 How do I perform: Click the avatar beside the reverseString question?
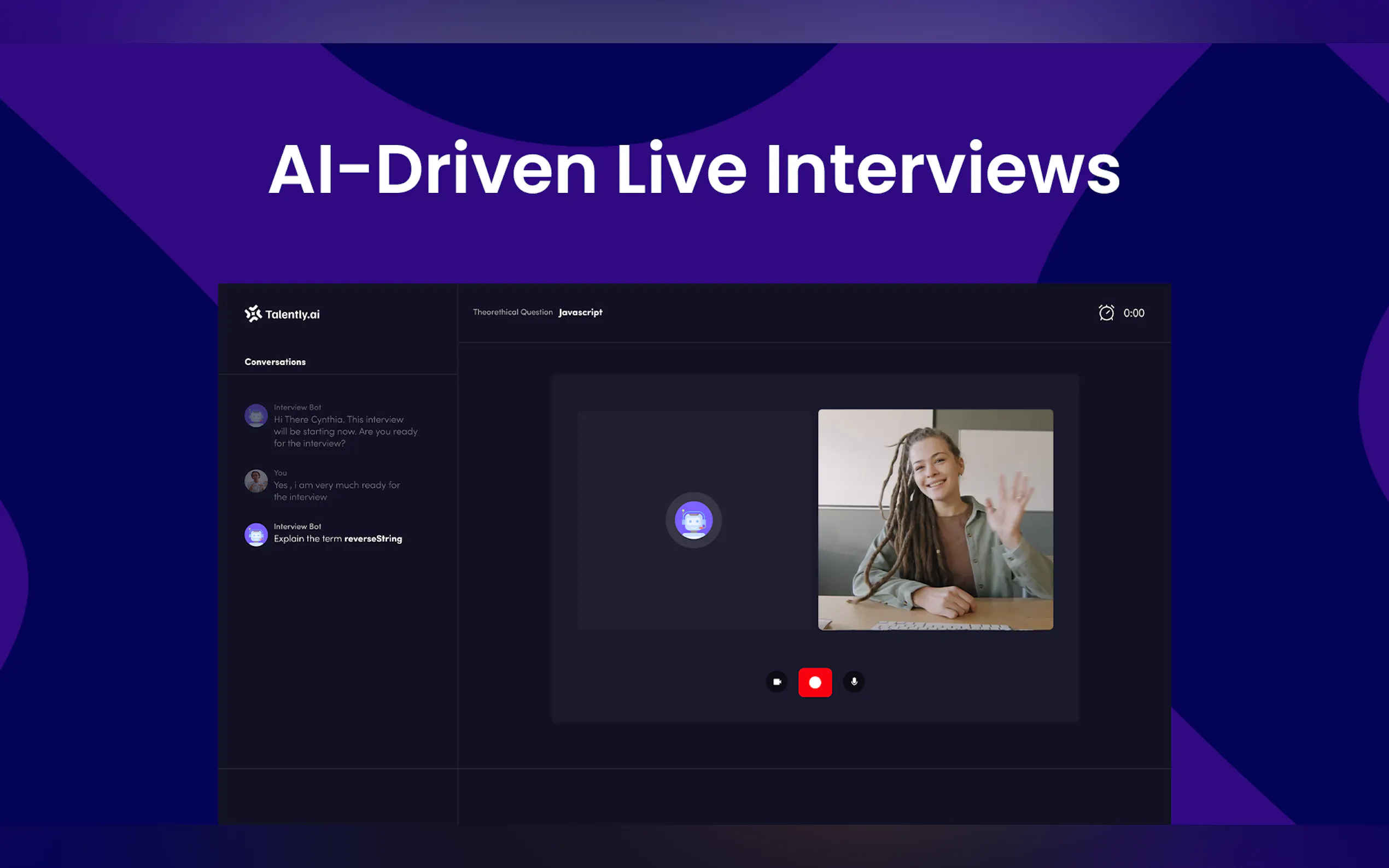point(256,535)
